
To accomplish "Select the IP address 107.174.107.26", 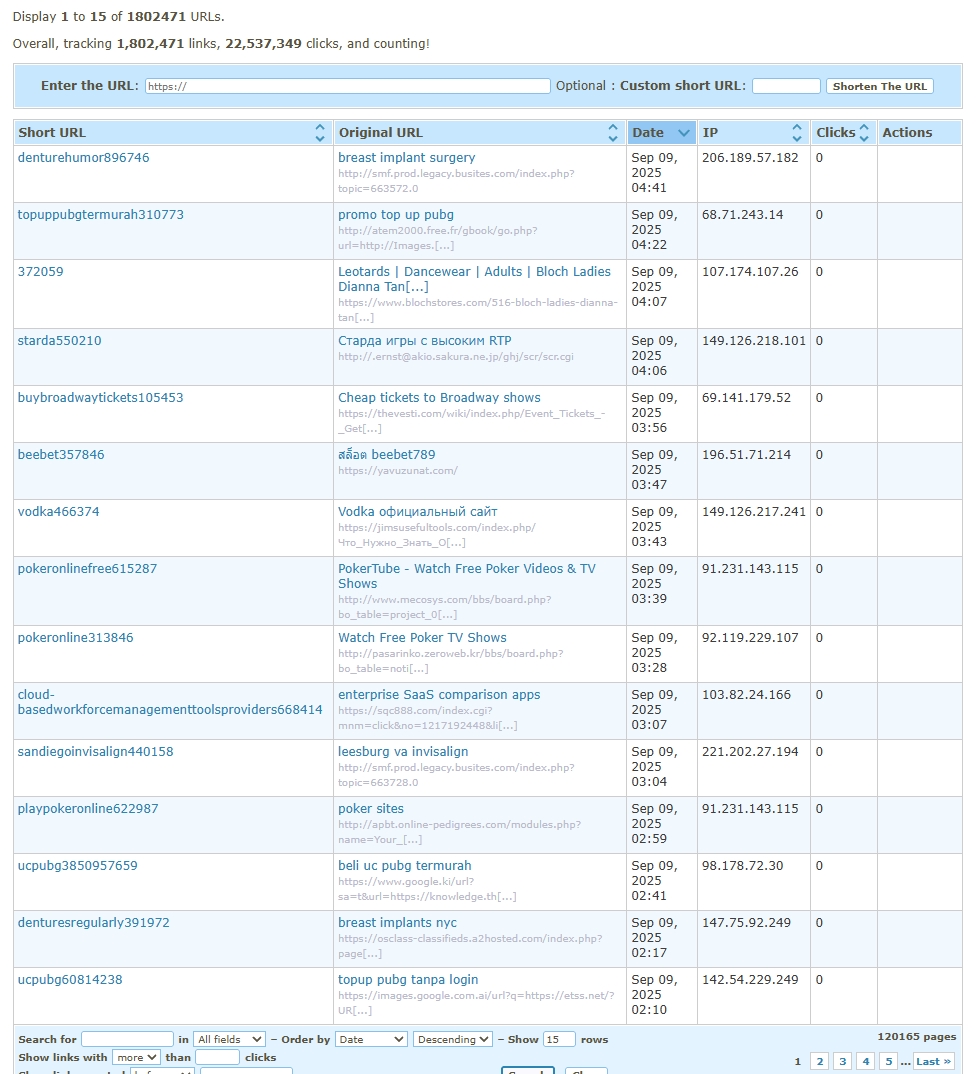I will pos(750,271).
